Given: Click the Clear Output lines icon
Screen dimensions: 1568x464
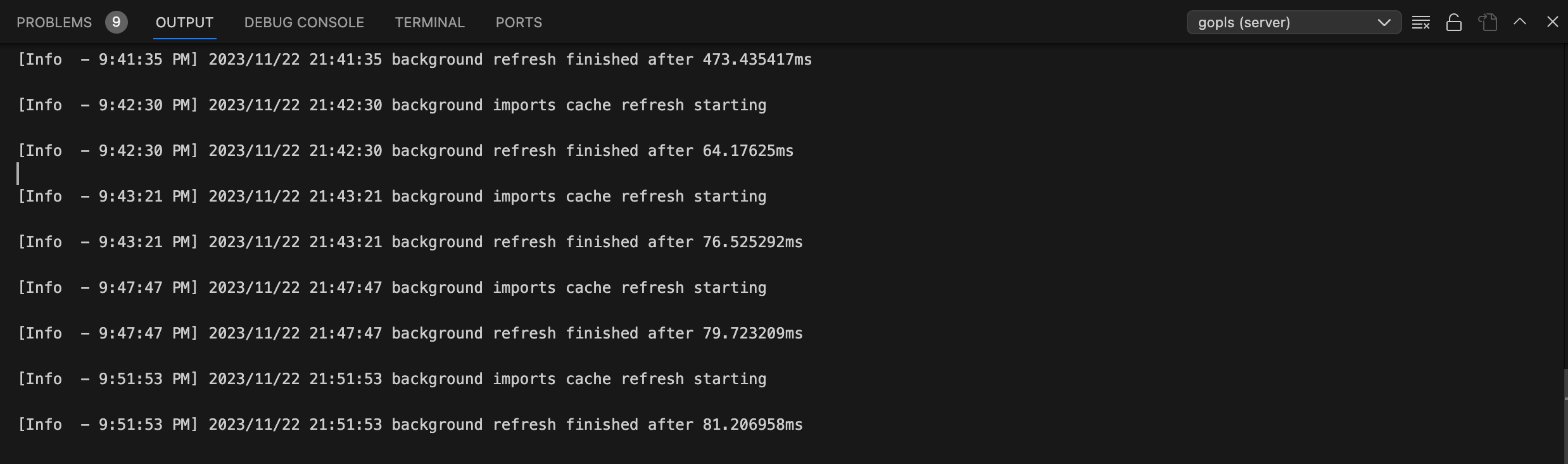Looking at the screenshot, I should click(1422, 22).
